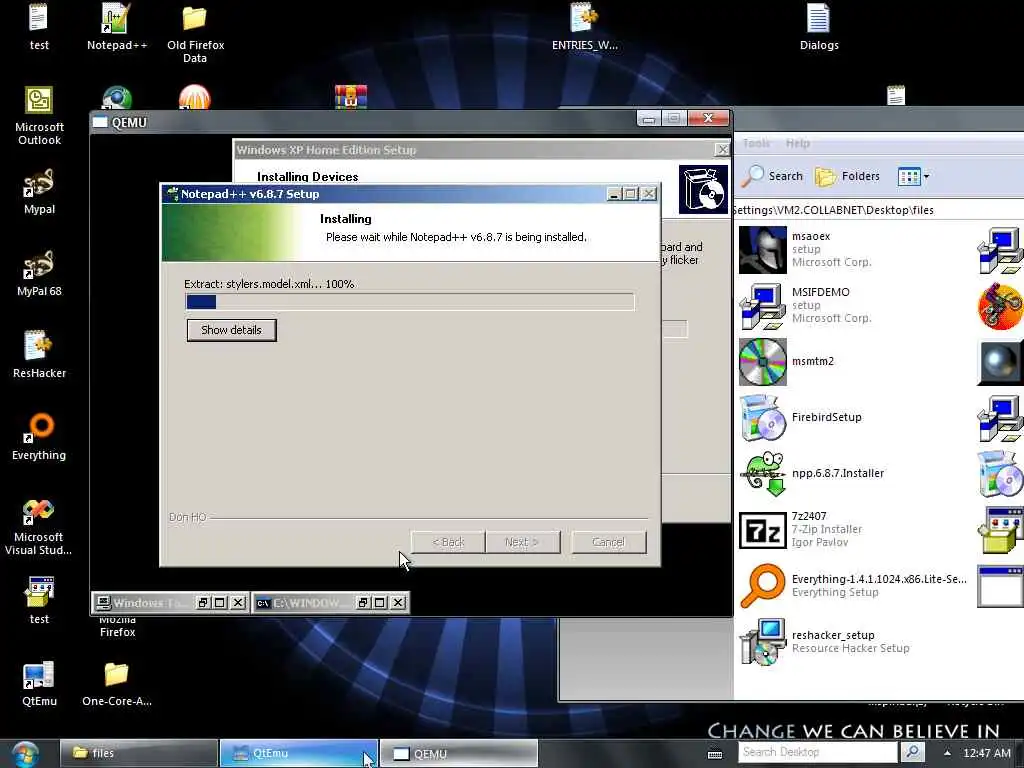Screen dimensions: 1024x768
Task: Select msaoex setup in files window
Action: point(806,249)
